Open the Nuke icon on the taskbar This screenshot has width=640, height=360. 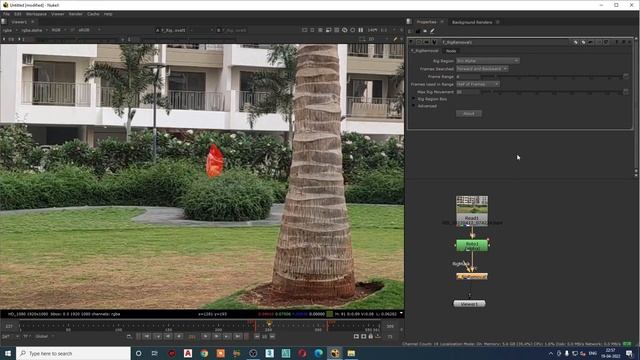tap(335, 353)
